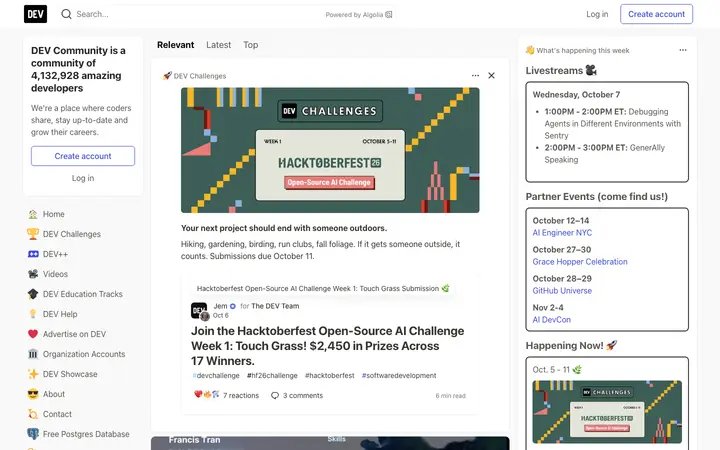Click the Videos camera icon

tap(33, 274)
